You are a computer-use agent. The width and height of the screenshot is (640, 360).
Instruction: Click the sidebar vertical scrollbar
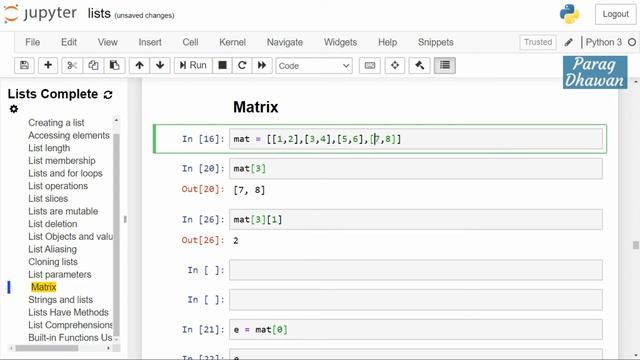pyautogui.click(x=116, y=234)
